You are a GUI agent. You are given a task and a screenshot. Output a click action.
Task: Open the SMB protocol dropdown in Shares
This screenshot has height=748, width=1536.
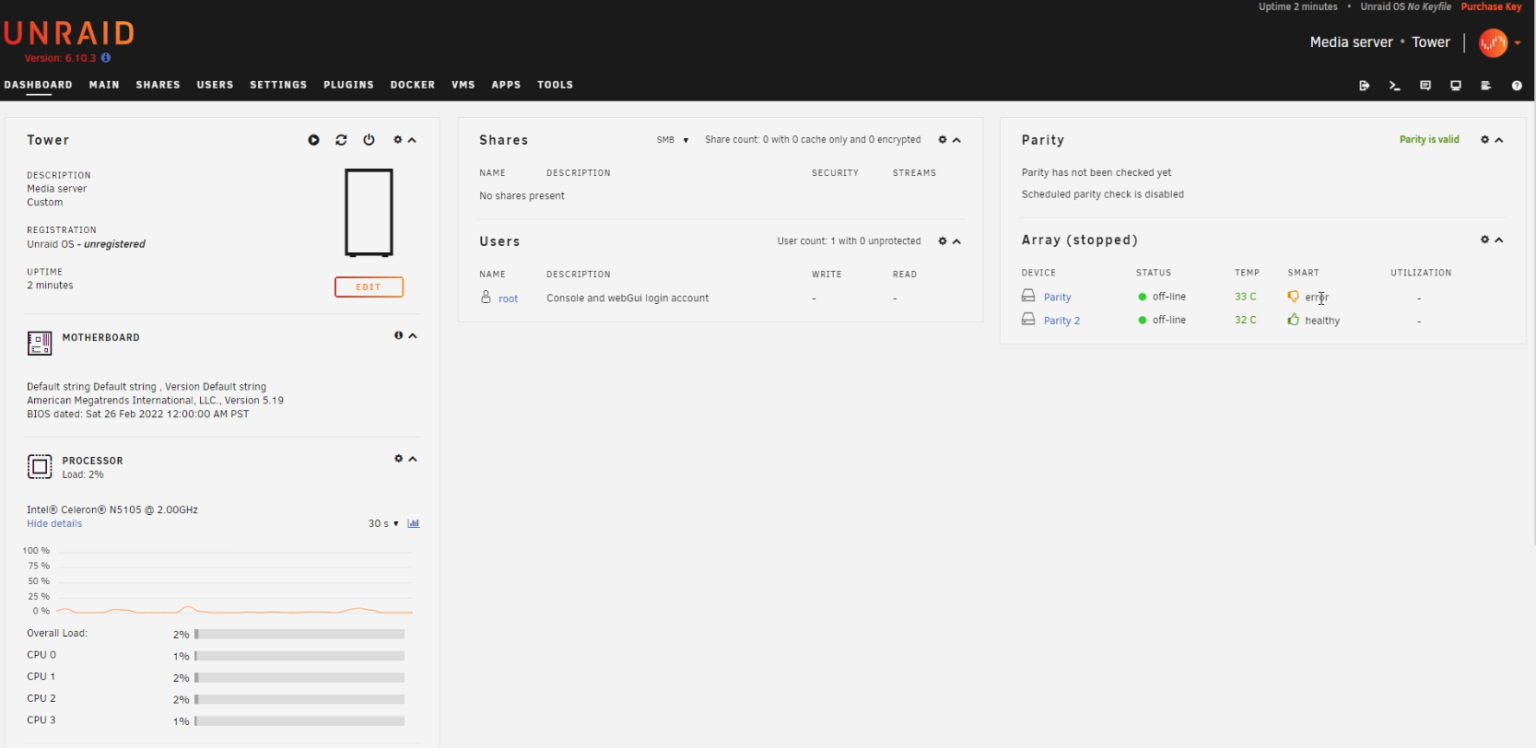[670, 140]
